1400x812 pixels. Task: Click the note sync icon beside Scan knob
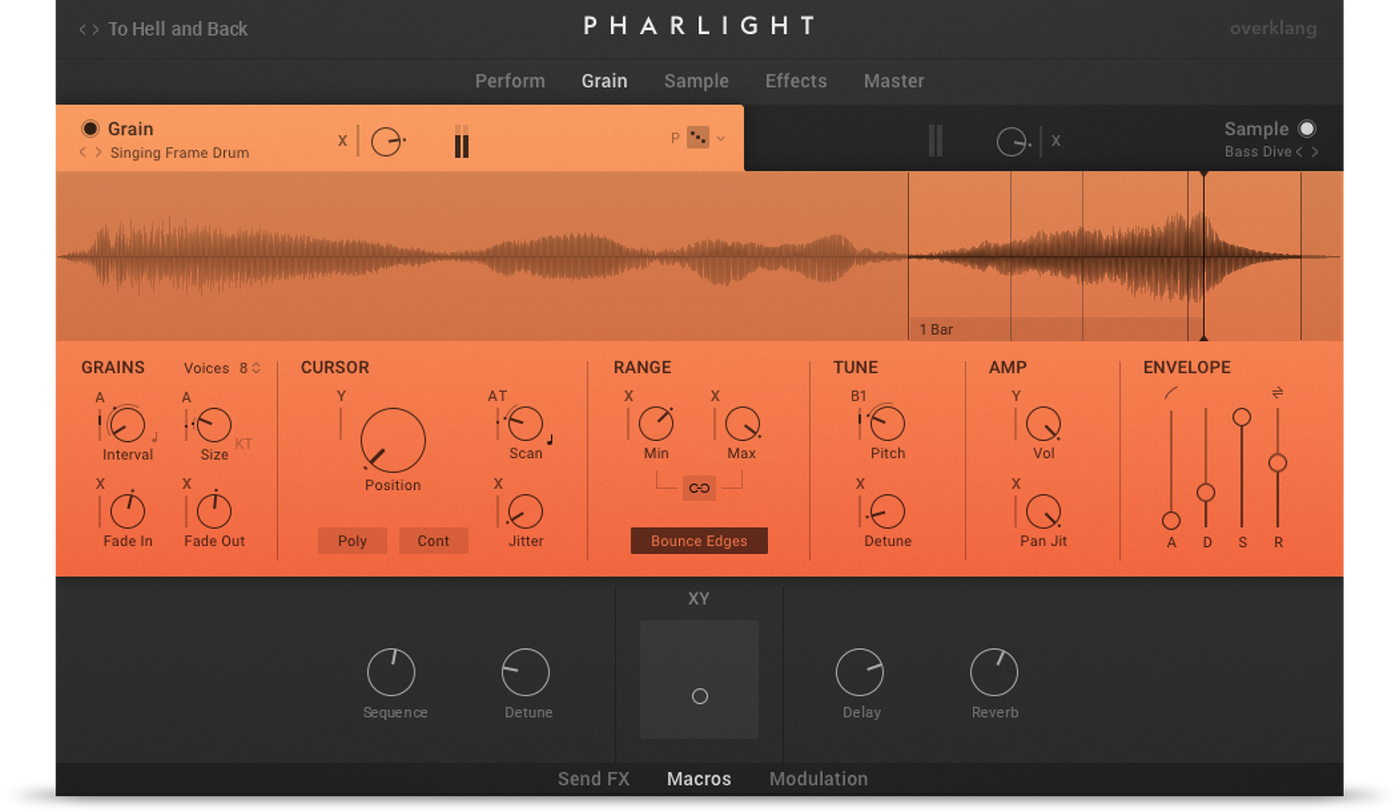[x=550, y=438]
